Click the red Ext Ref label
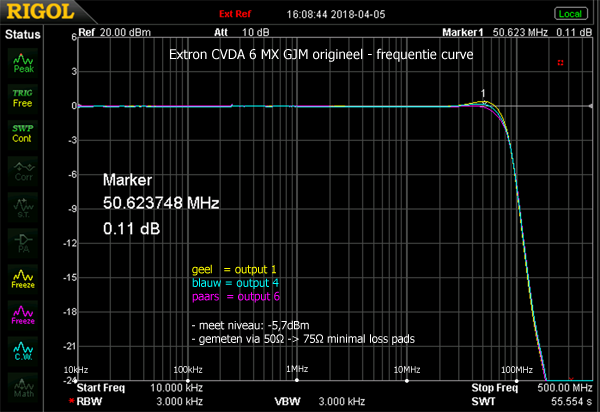The image size is (600, 412). (x=235, y=14)
